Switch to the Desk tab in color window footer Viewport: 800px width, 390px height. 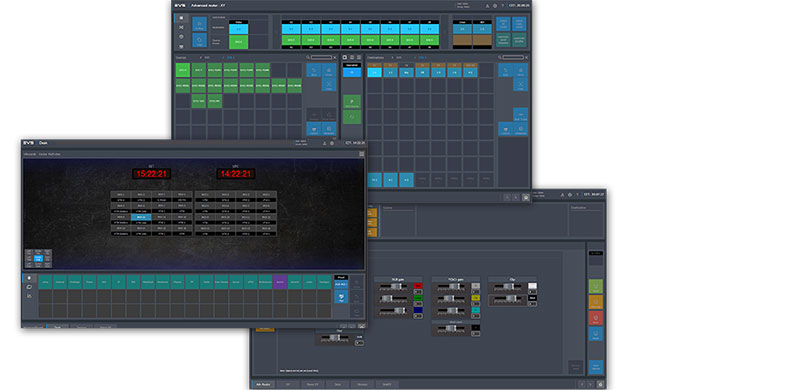pos(337,384)
